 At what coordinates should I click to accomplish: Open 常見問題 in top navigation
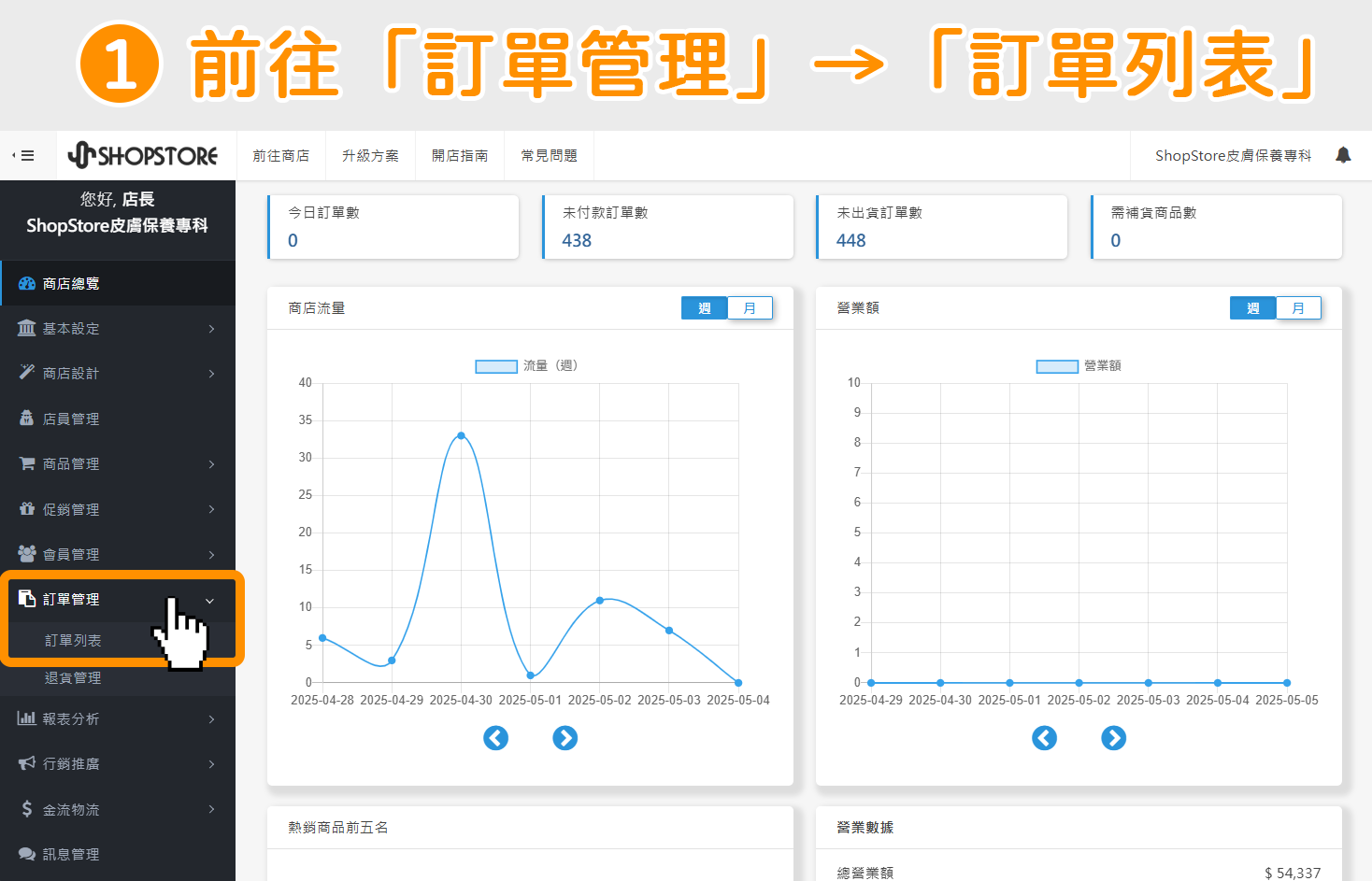(550, 156)
